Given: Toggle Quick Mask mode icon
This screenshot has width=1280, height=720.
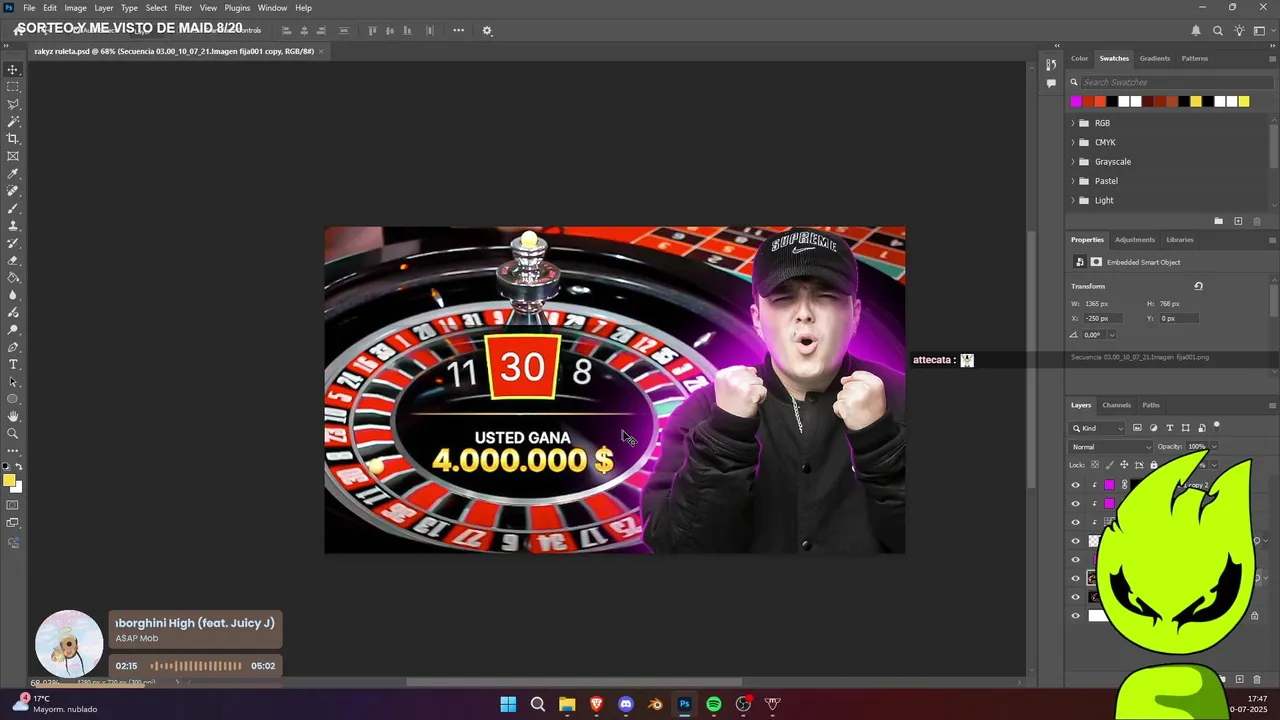Looking at the screenshot, I should [13, 506].
